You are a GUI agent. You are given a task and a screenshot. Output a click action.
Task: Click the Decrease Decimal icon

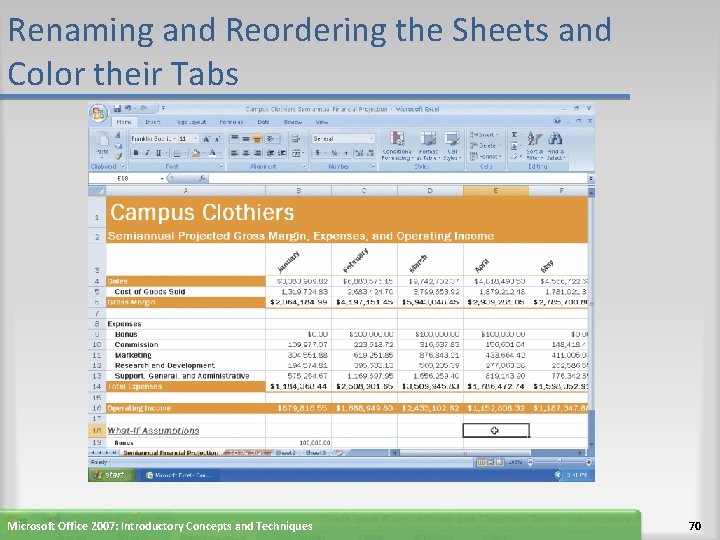click(370, 153)
